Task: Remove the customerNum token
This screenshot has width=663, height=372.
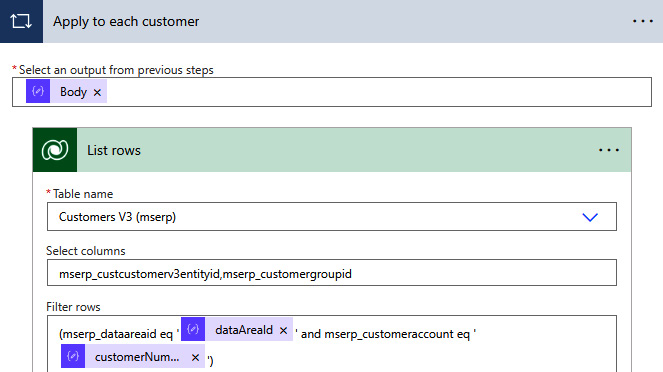Action: click(195, 358)
